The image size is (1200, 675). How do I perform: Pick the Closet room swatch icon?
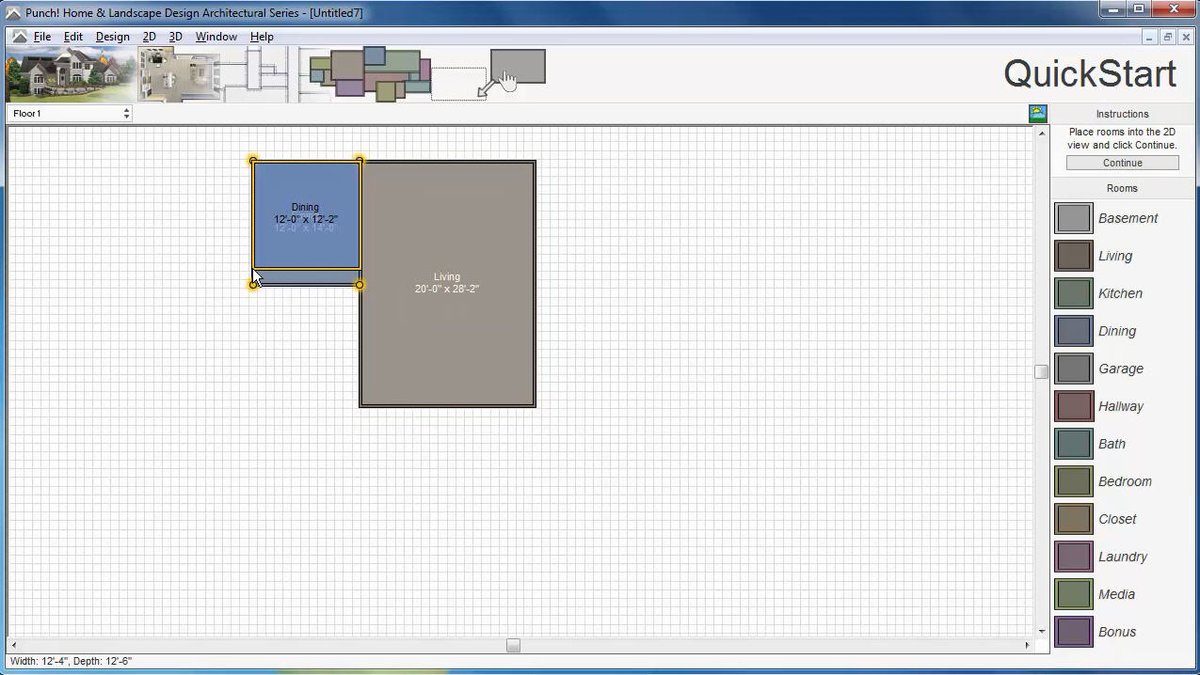tap(1073, 519)
